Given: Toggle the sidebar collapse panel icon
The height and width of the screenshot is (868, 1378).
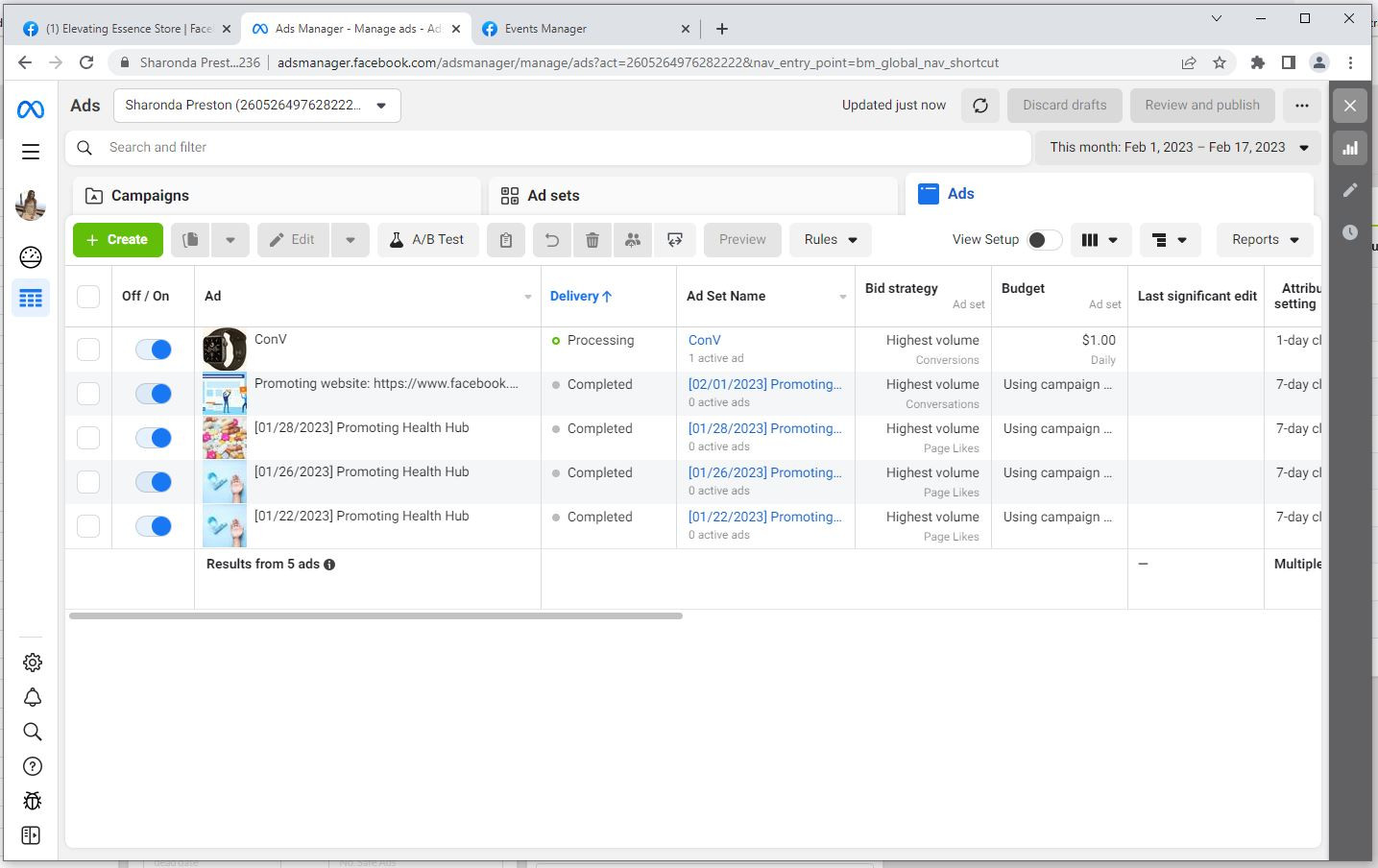Looking at the screenshot, I should pos(32,835).
